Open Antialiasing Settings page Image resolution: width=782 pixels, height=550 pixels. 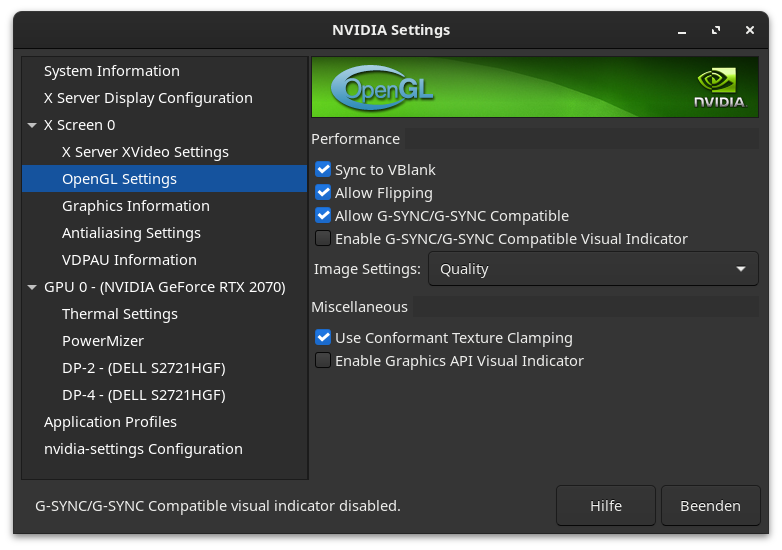click(x=131, y=233)
